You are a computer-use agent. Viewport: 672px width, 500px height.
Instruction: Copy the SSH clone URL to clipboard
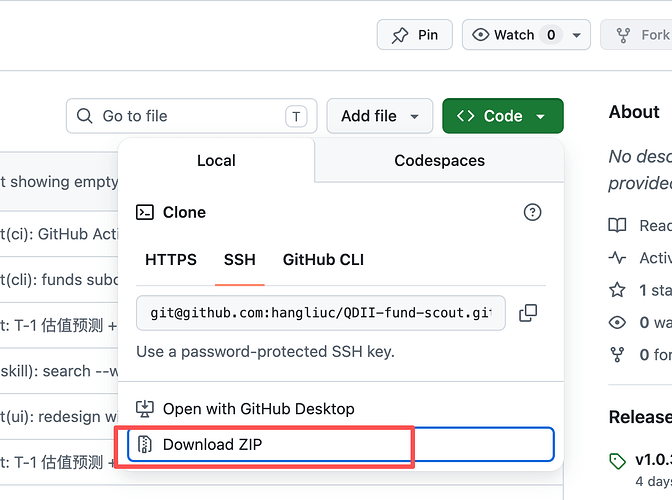click(528, 313)
